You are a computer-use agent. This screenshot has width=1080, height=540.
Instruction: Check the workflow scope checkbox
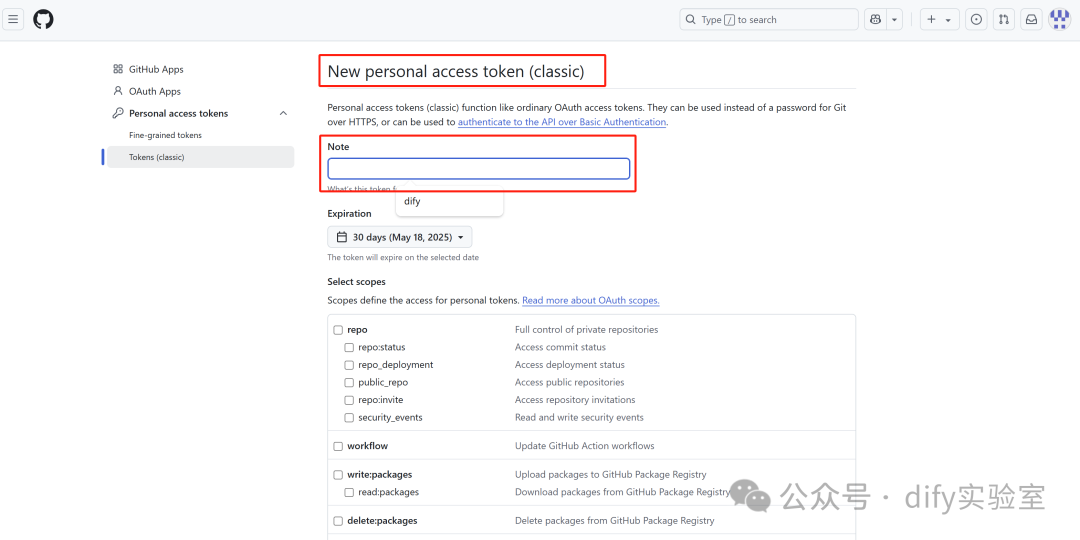click(x=338, y=446)
